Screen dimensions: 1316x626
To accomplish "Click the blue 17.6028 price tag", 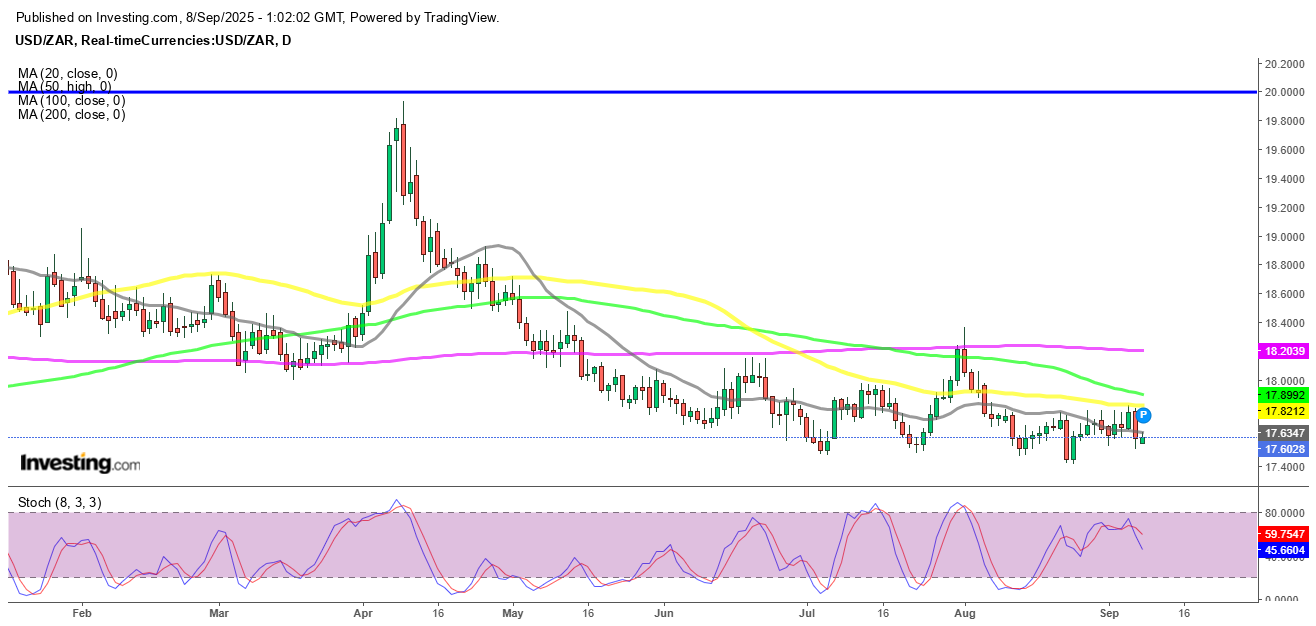I will pyautogui.click(x=1282, y=450).
